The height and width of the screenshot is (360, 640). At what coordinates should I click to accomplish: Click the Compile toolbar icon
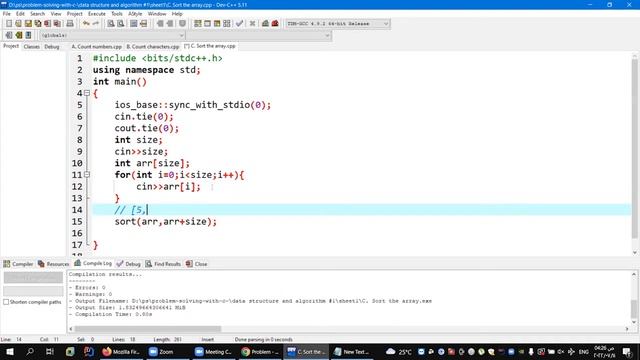pos(198,24)
